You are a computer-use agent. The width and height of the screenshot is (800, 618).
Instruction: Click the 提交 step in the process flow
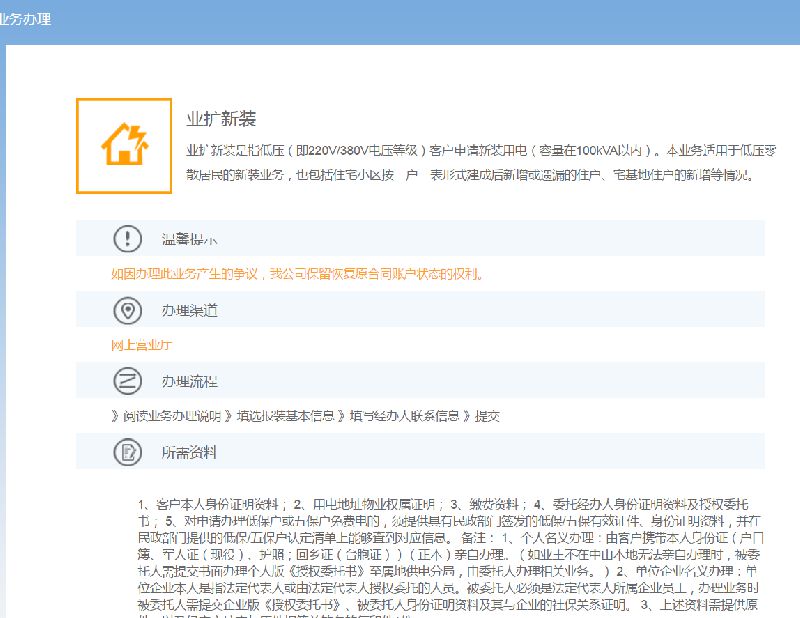(x=487, y=416)
